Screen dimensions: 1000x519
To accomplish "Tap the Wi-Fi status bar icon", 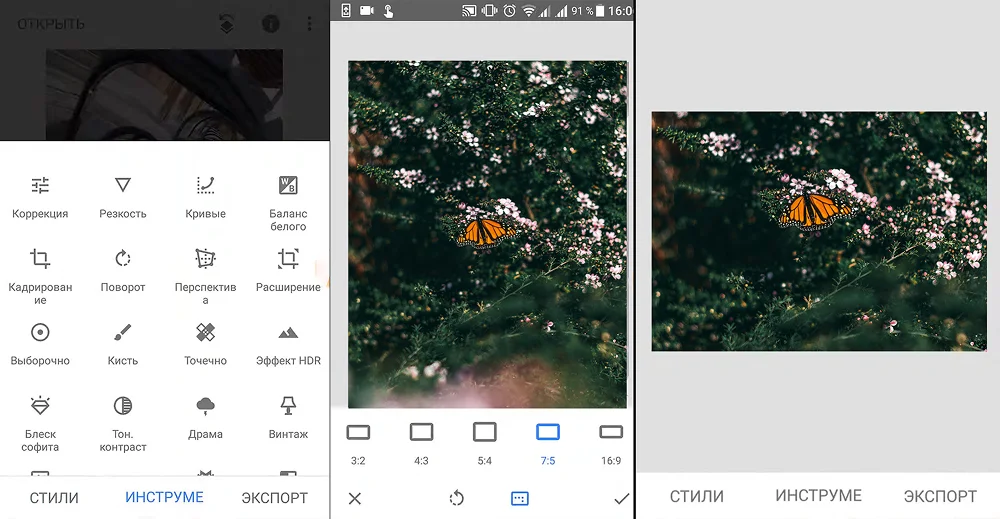I will tap(529, 11).
